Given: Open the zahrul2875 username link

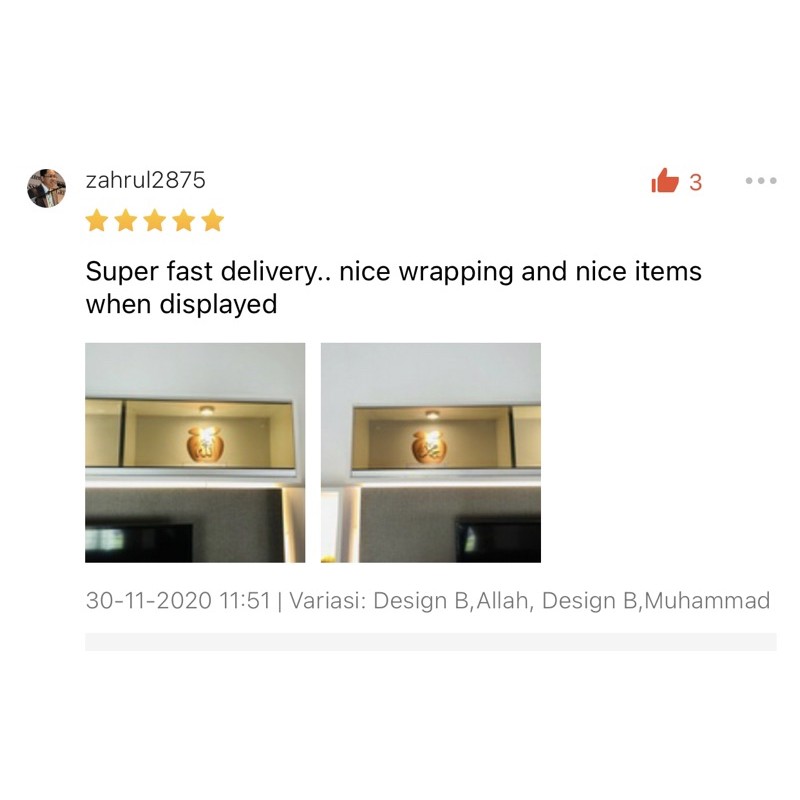Looking at the screenshot, I should [145, 180].
